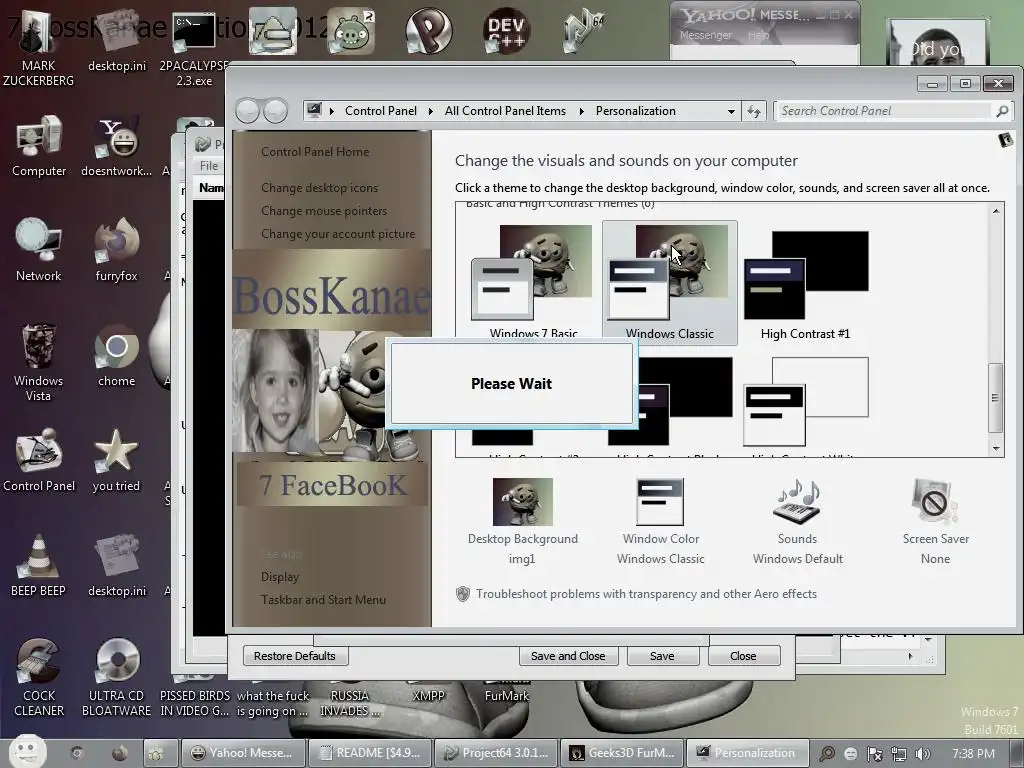Viewport: 1024px width, 768px height.
Task: Switch to Geeks3D FurMark taskbar button
Action: [x=622, y=752]
